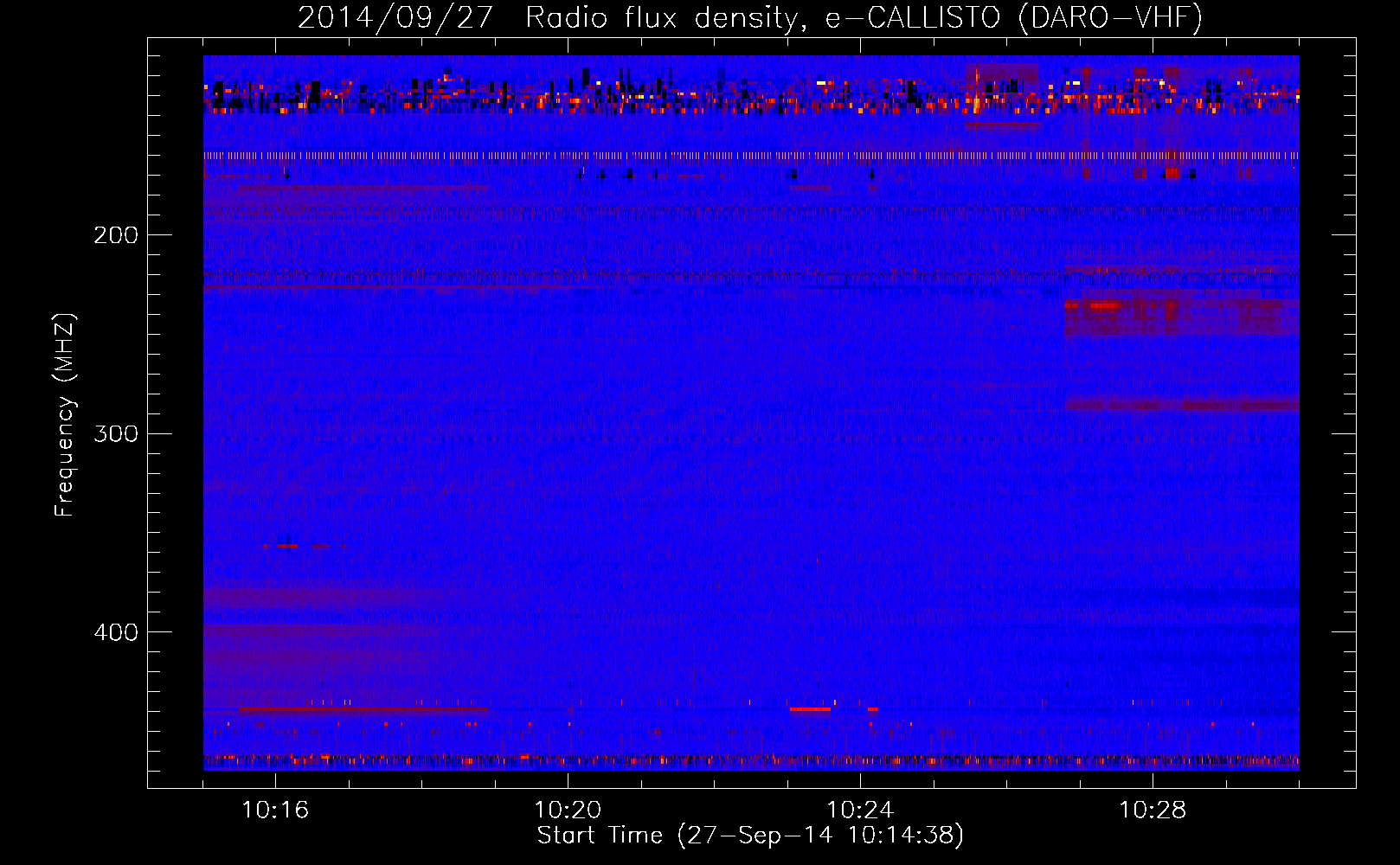
Task: Click the 10:16 time tick label
Action: pos(275,811)
